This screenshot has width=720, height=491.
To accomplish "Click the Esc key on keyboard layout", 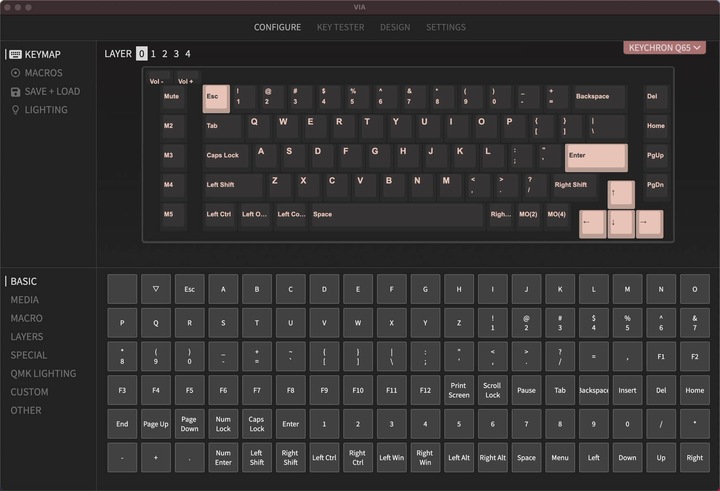I will (216, 98).
